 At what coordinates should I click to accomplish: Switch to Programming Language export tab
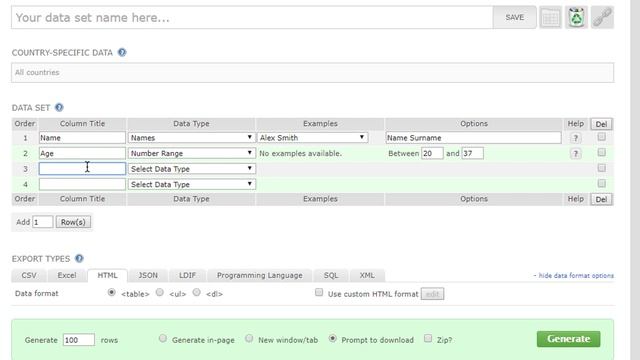260,276
